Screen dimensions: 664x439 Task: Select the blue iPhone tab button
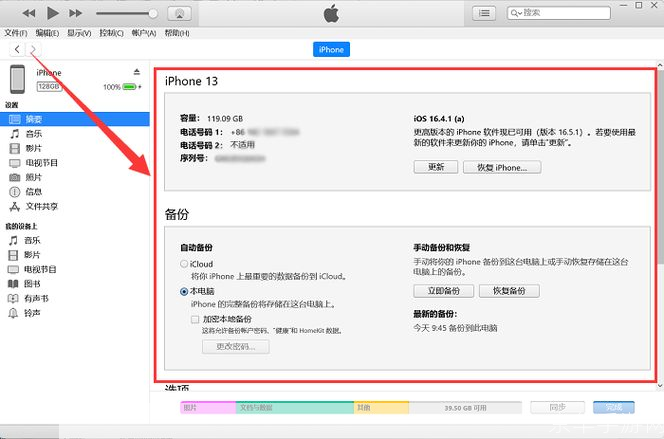(331, 50)
